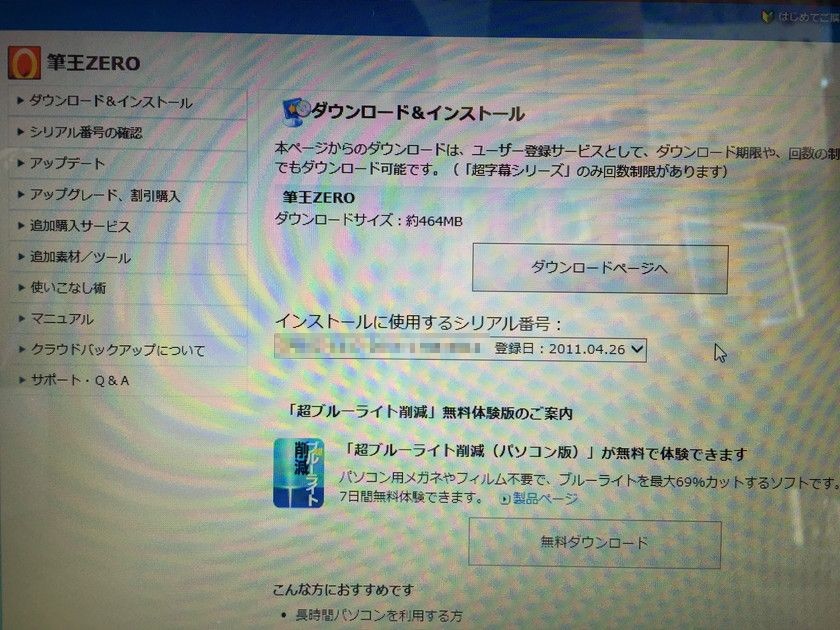Open the serial number dropdown showing 登録日 2011.04.26

point(636,350)
